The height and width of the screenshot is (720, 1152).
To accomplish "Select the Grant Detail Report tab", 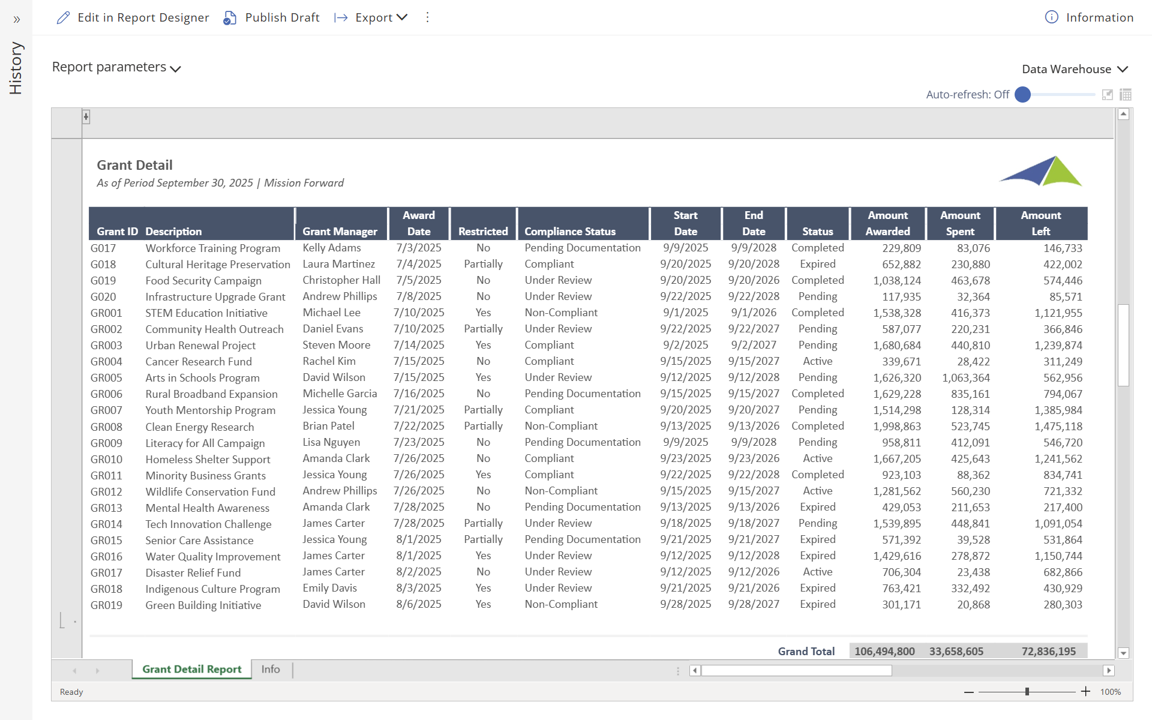I will point(191,669).
